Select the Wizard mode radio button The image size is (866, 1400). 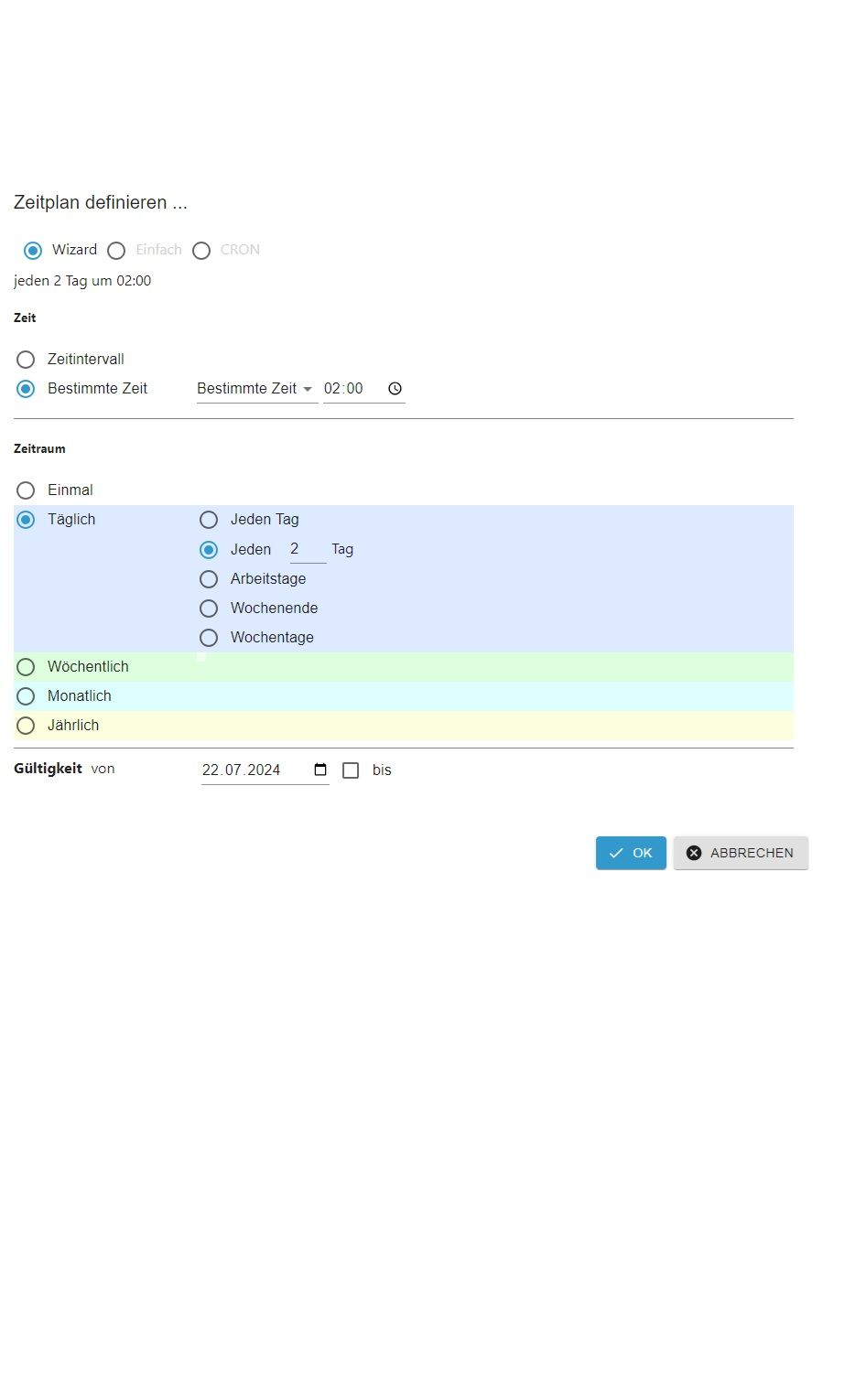(33, 250)
